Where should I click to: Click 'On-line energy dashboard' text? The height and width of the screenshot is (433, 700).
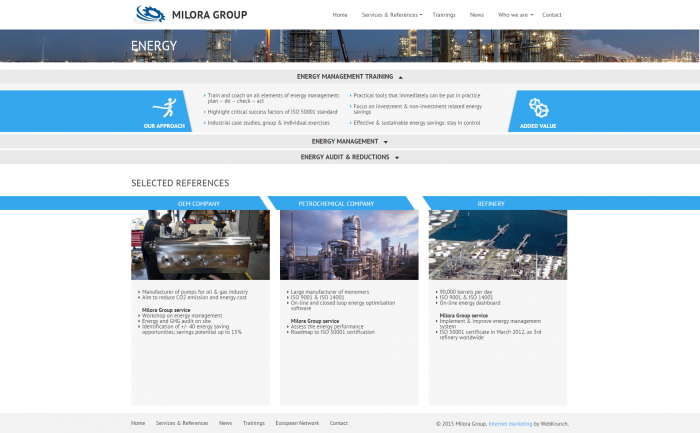click(470, 303)
